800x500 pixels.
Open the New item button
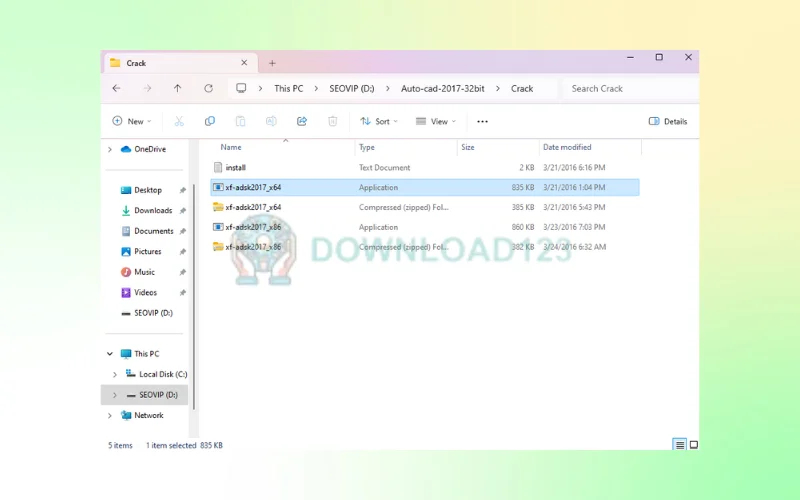[131, 121]
